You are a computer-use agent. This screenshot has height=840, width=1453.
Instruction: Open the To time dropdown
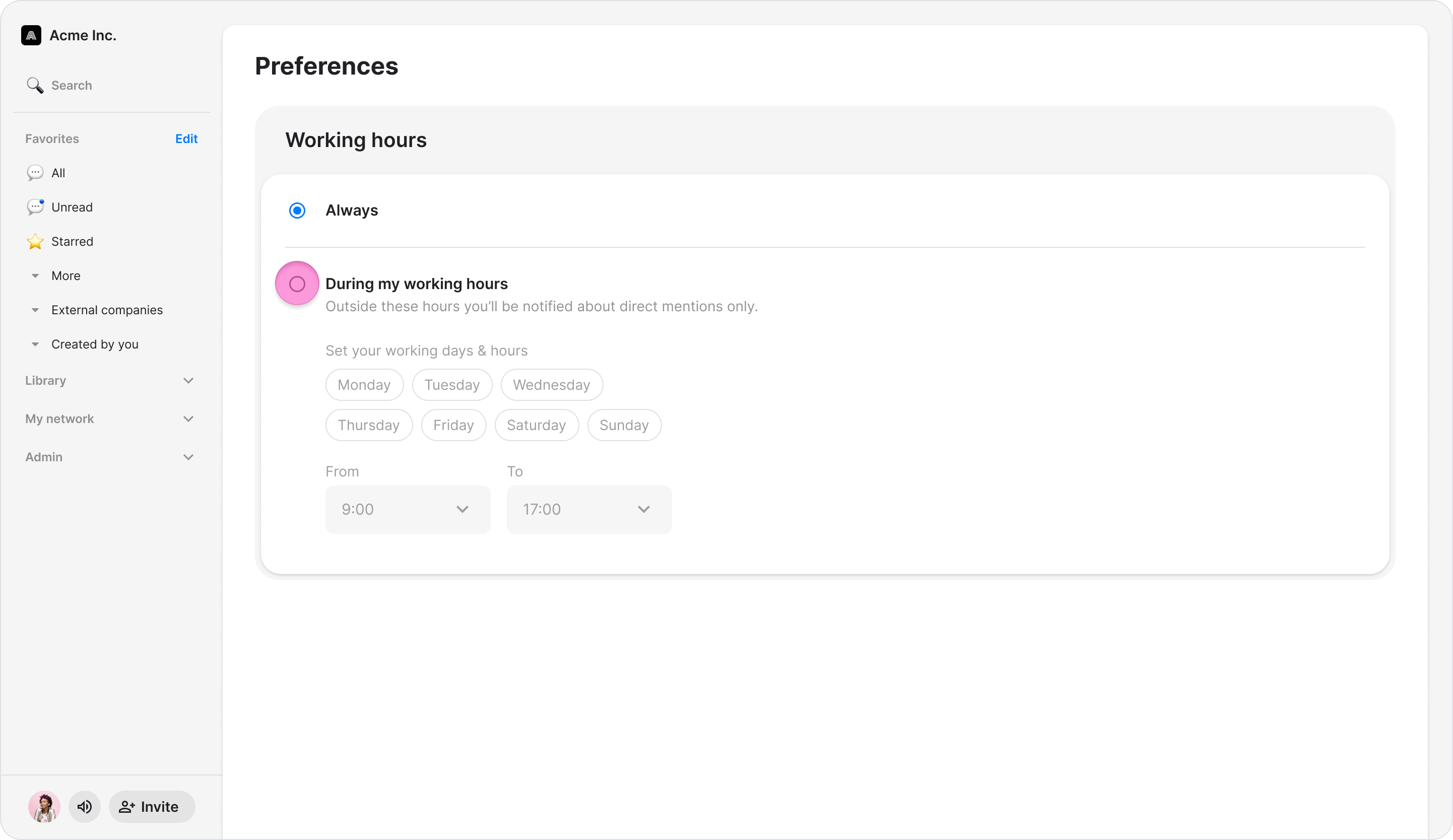pos(588,509)
